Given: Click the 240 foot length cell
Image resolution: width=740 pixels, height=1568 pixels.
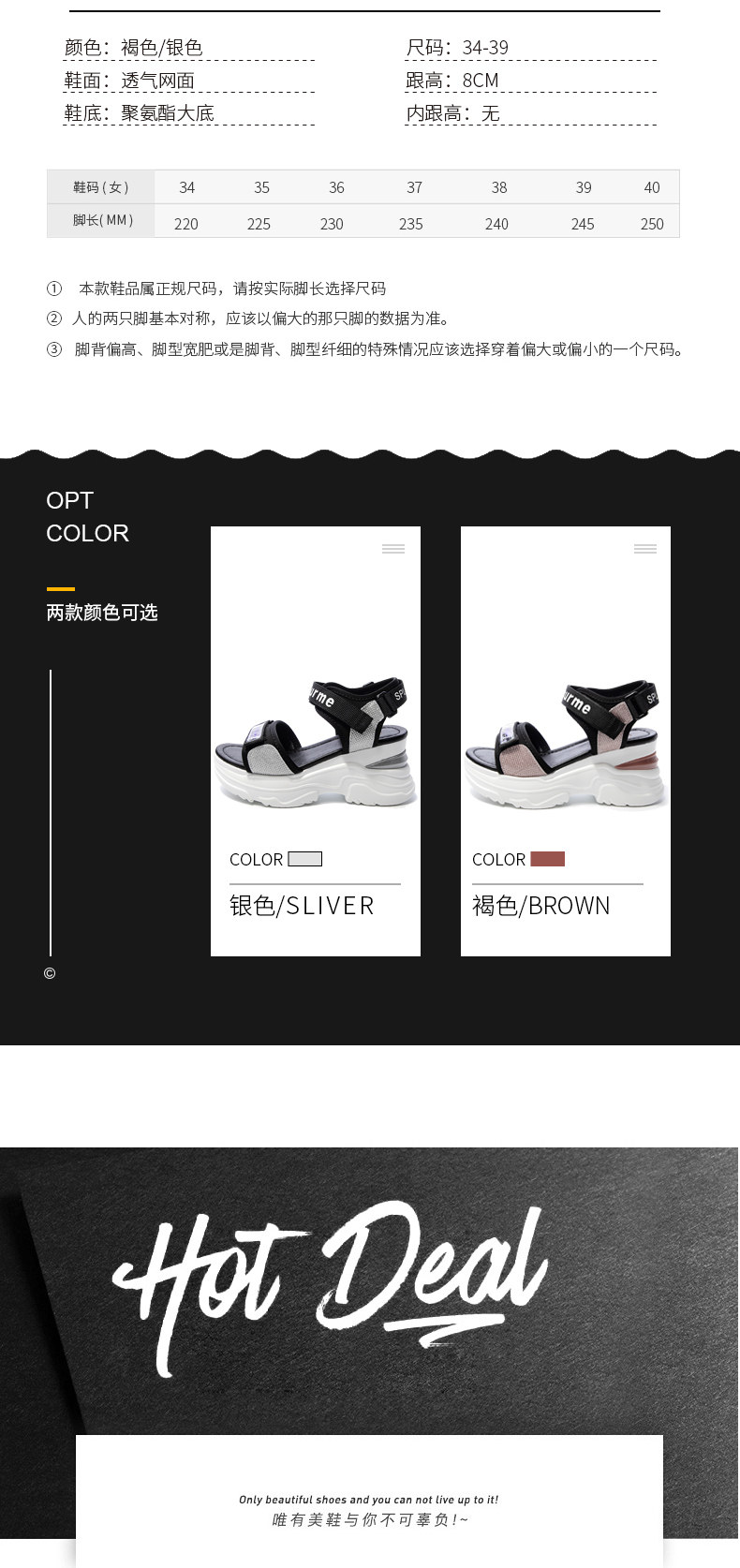Looking at the screenshot, I should click(x=496, y=224).
